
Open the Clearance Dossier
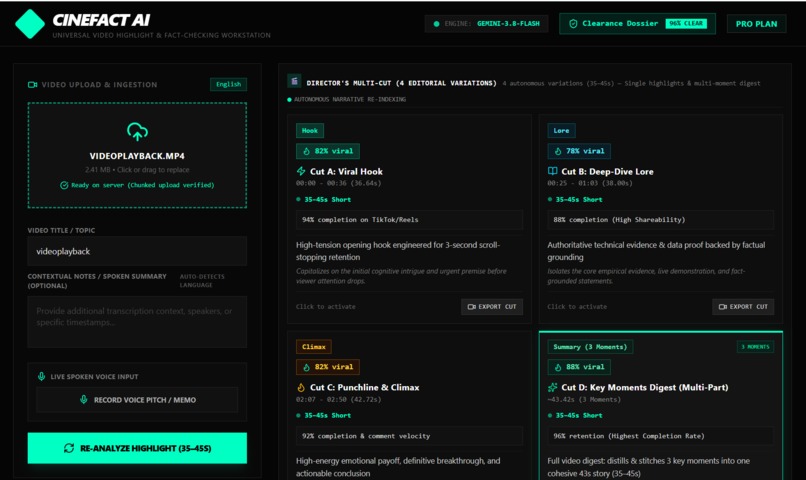637,24
